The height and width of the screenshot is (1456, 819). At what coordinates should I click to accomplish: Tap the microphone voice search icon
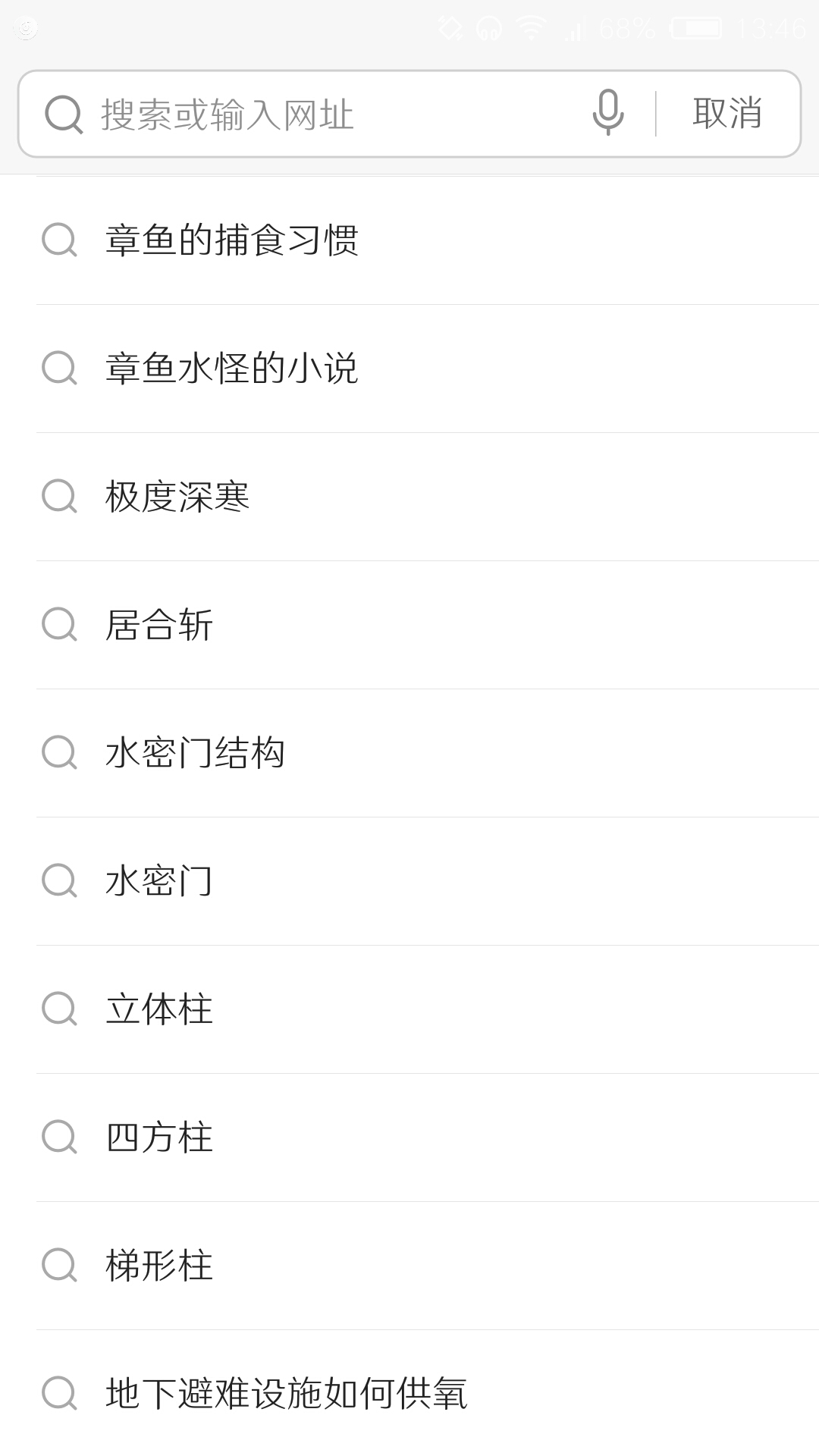pyautogui.click(x=607, y=112)
